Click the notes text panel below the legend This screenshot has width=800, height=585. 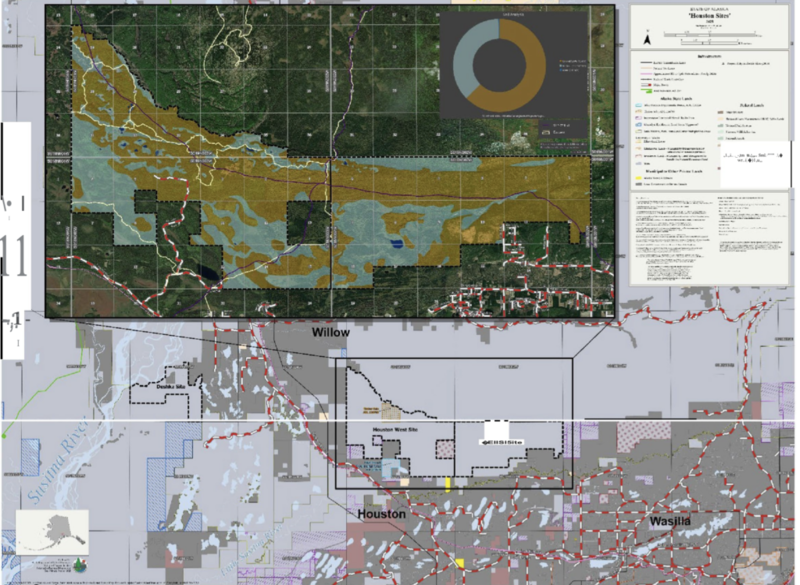[x=710, y=238]
